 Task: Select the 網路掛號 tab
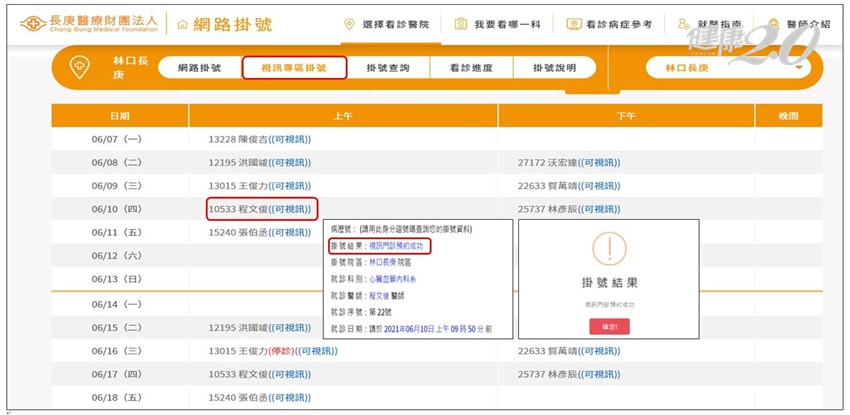click(199, 68)
